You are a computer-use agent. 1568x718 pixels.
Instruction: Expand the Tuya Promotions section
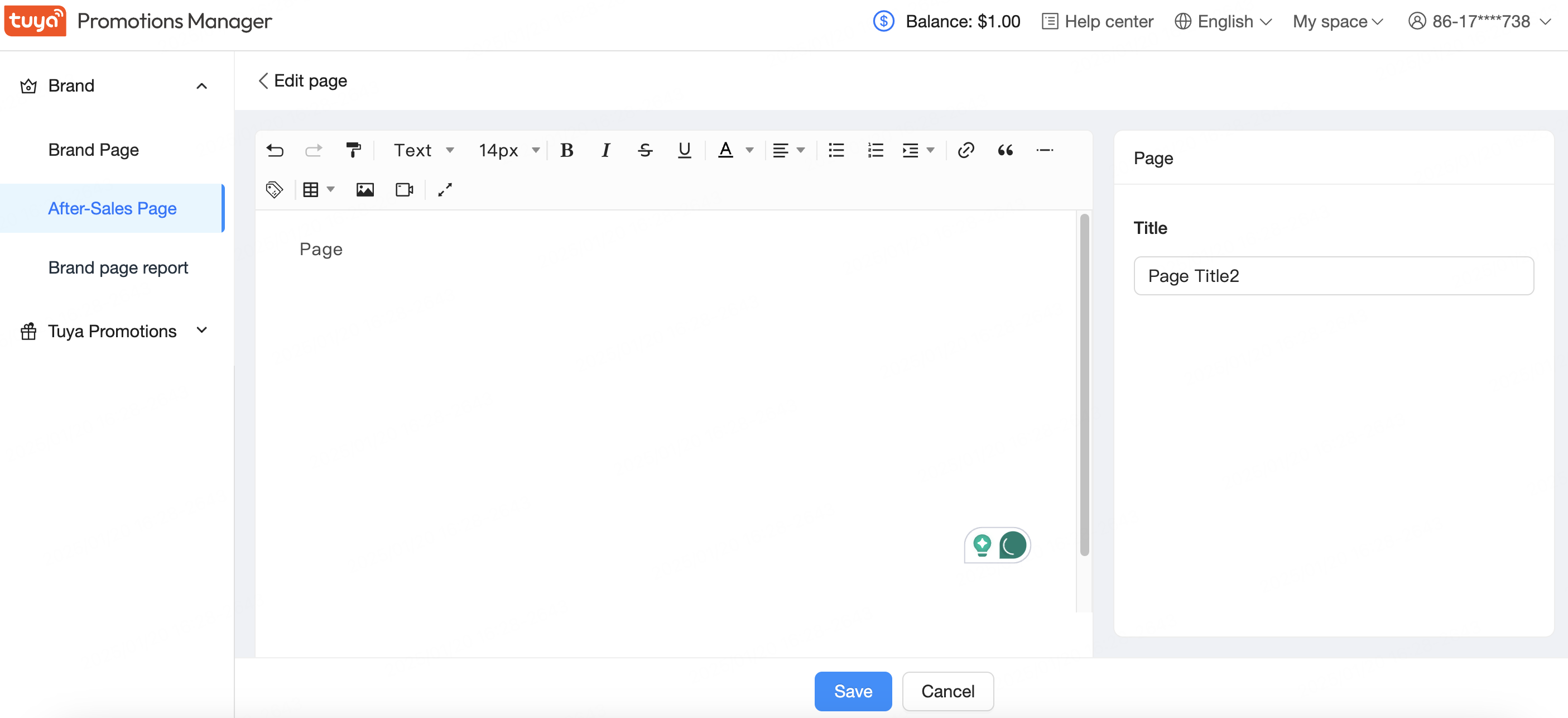tap(201, 331)
